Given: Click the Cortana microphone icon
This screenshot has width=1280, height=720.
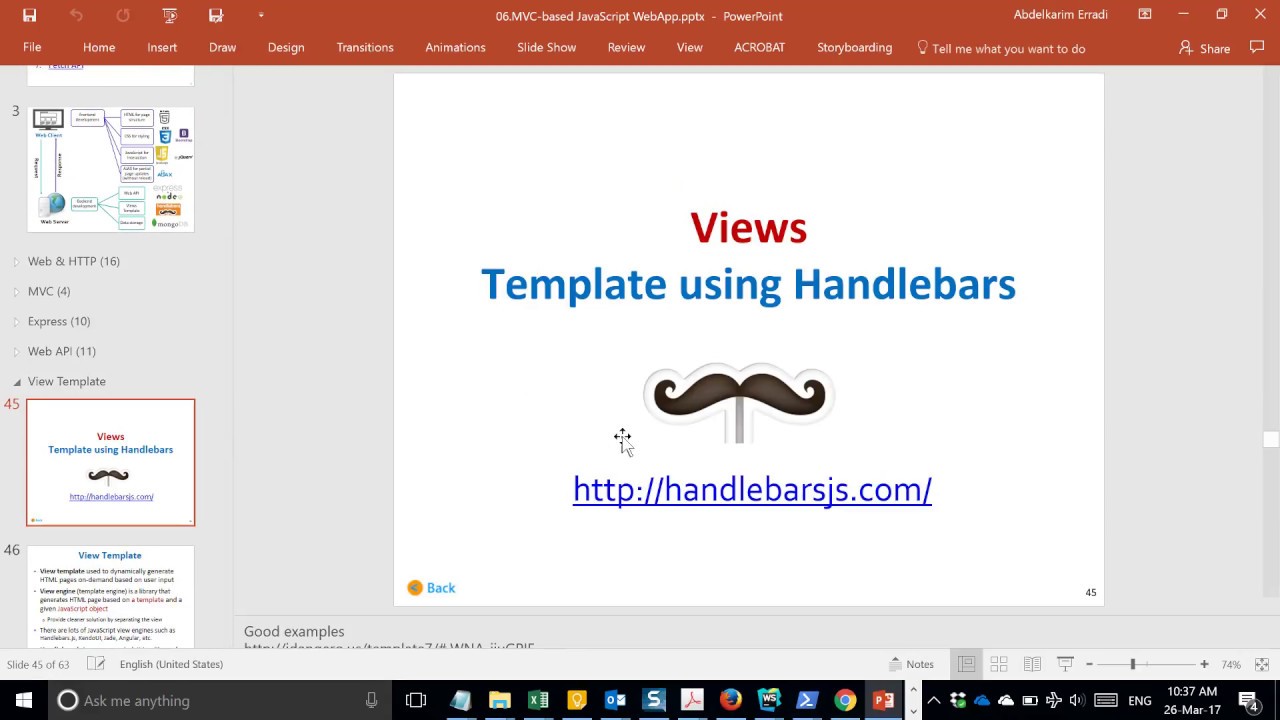Looking at the screenshot, I should coord(371,700).
